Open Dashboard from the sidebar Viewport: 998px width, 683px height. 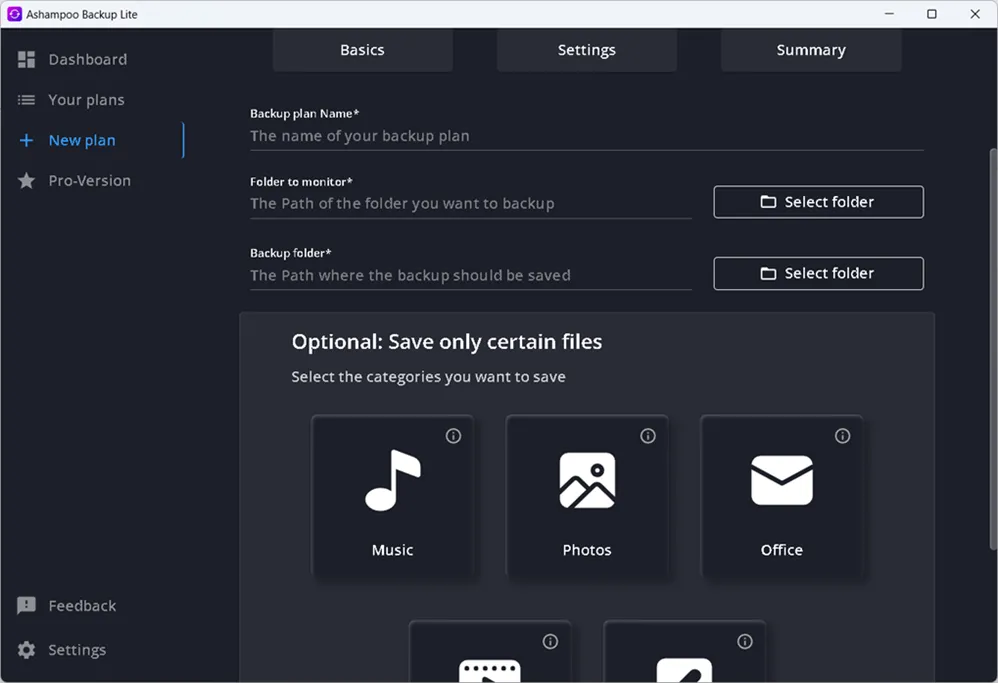pos(87,60)
